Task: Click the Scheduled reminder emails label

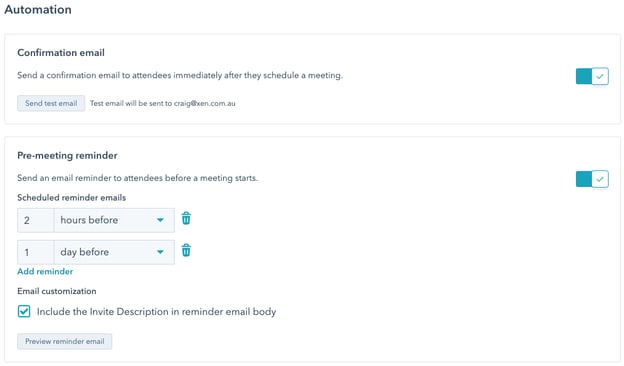Action: (x=72, y=198)
